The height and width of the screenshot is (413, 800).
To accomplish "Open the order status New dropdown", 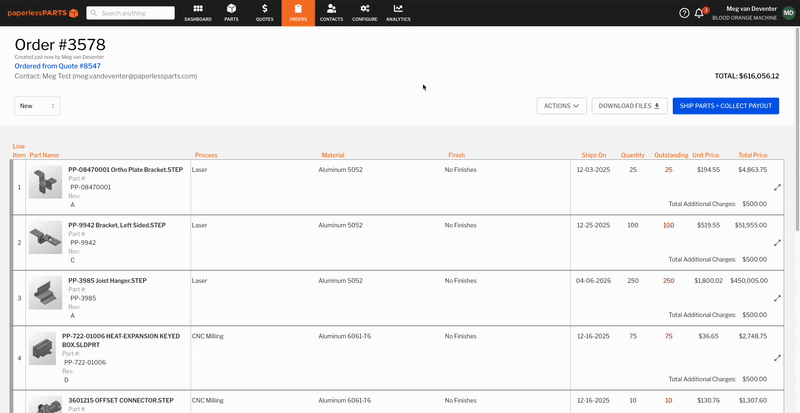I will [x=37, y=105].
